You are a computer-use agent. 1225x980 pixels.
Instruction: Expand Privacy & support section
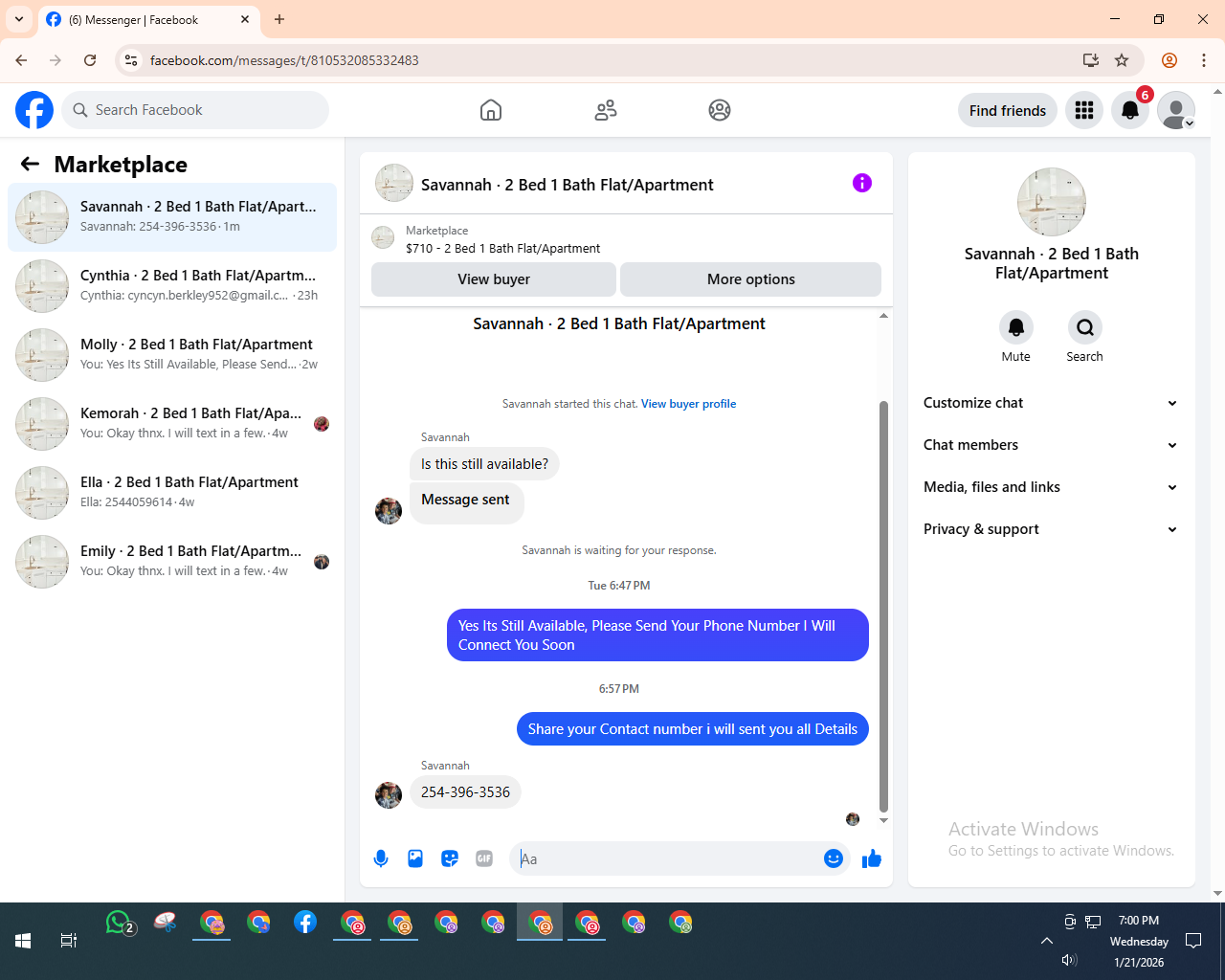click(1051, 529)
